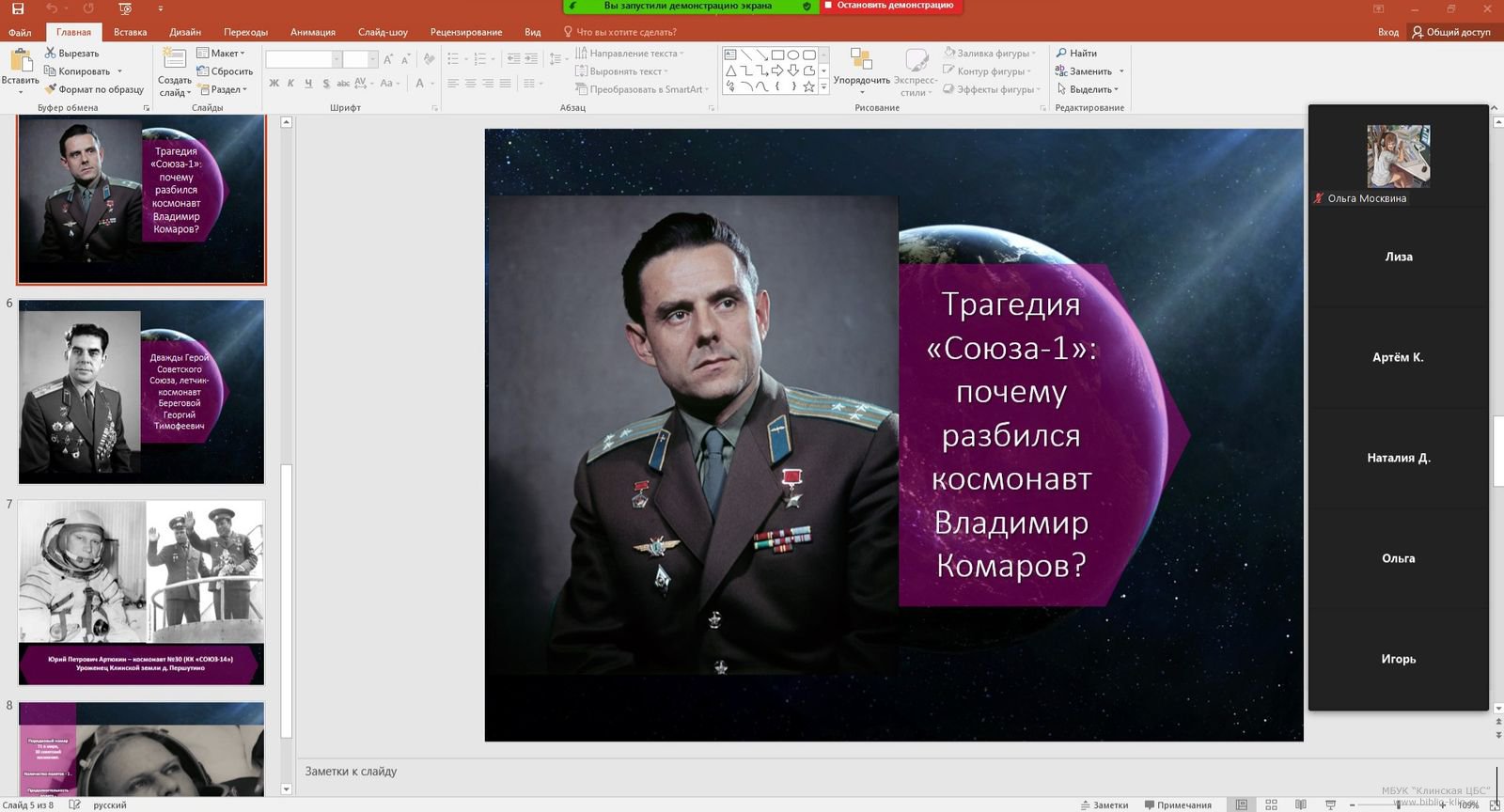The width and height of the screenshot is (1504, 812).
Task: Reset the slide layout (Сбросить)
Action: (225, 71)
